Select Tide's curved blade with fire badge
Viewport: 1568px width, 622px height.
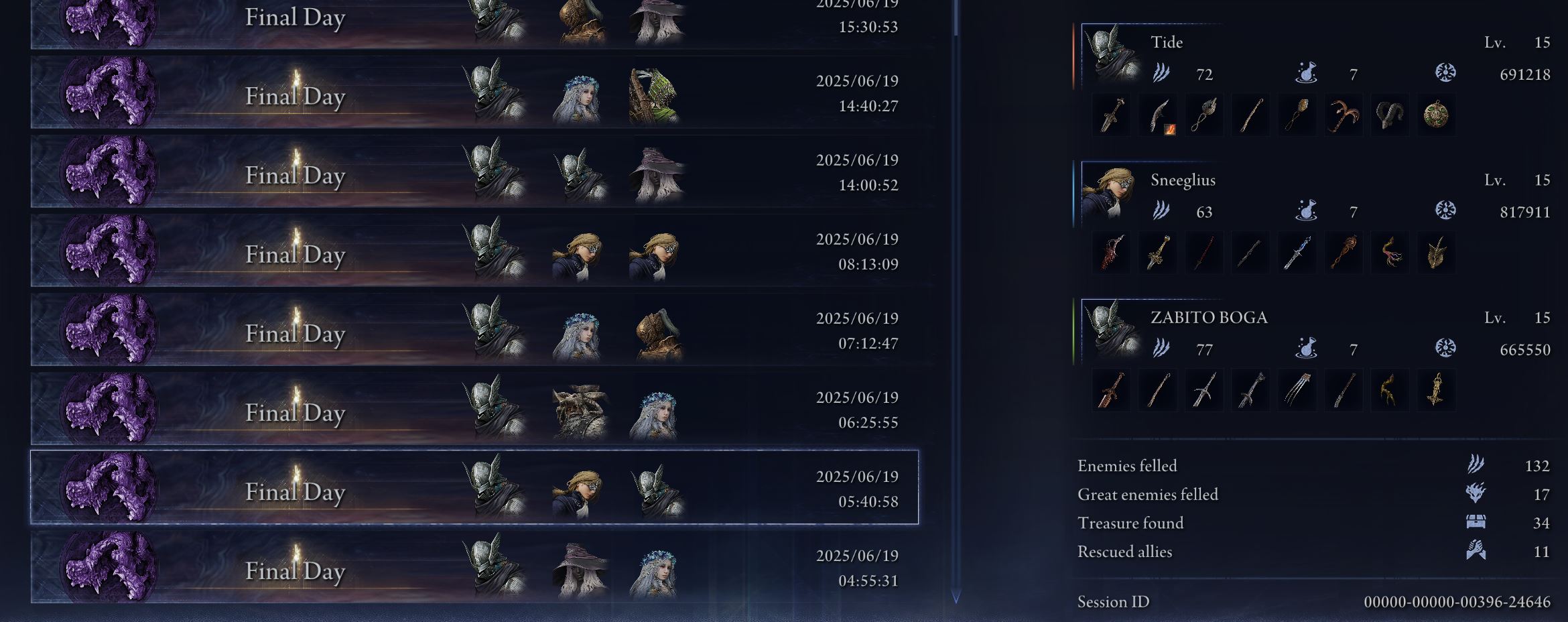click(1158, 115)
